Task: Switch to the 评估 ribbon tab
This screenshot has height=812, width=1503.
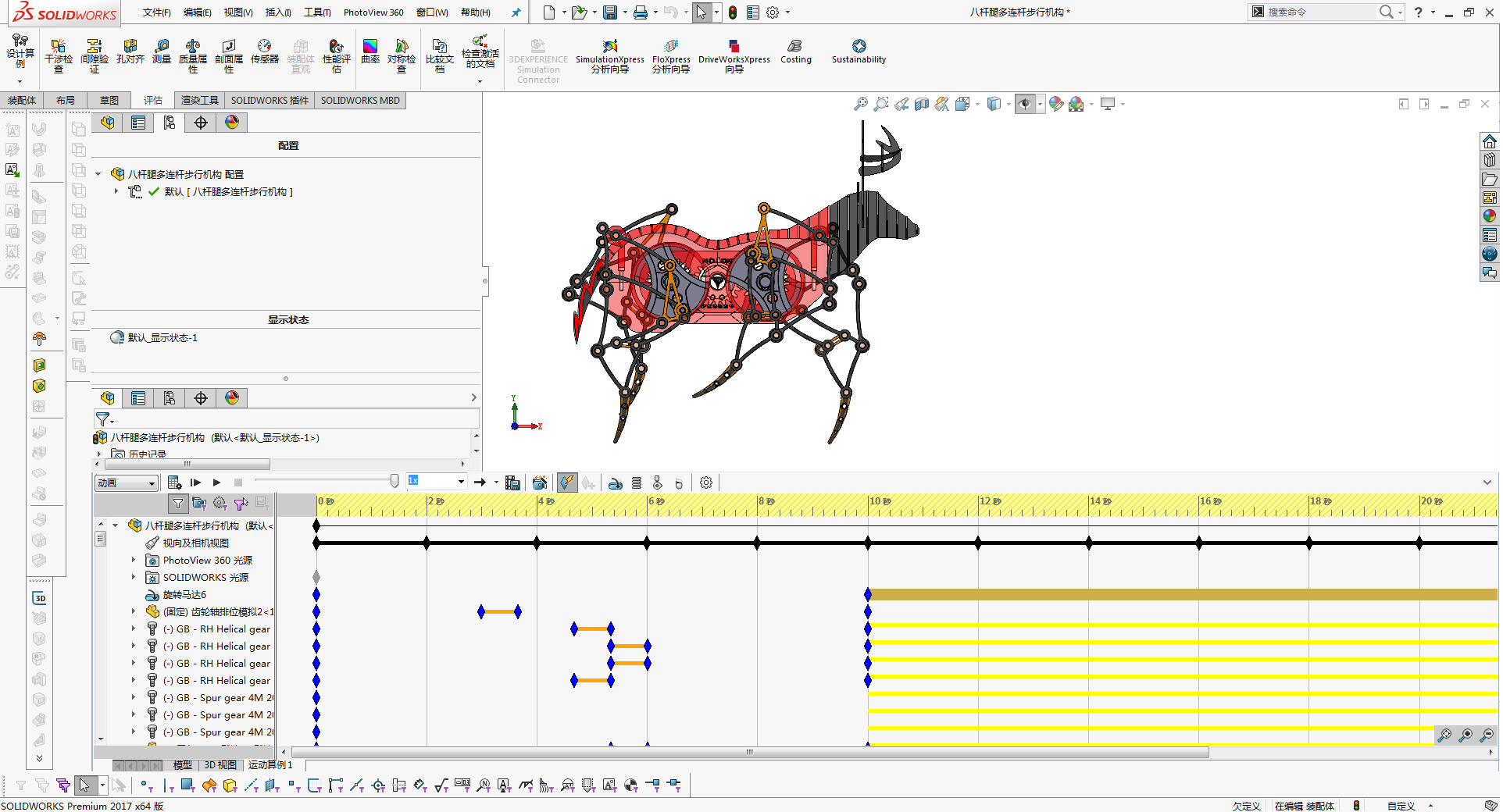Action: 153,101
